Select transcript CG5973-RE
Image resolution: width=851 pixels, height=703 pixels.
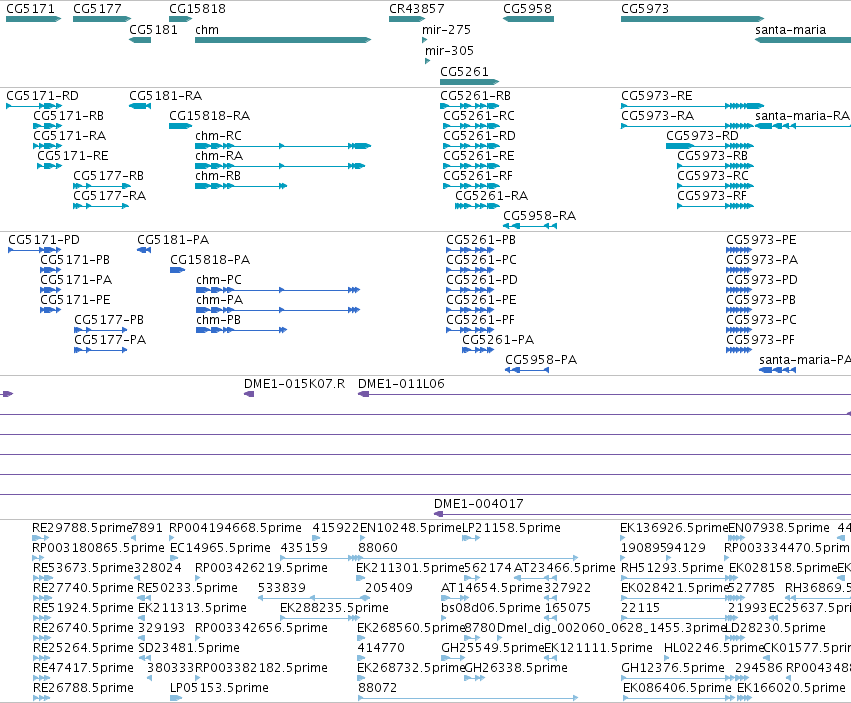click(x=693, y=106)
